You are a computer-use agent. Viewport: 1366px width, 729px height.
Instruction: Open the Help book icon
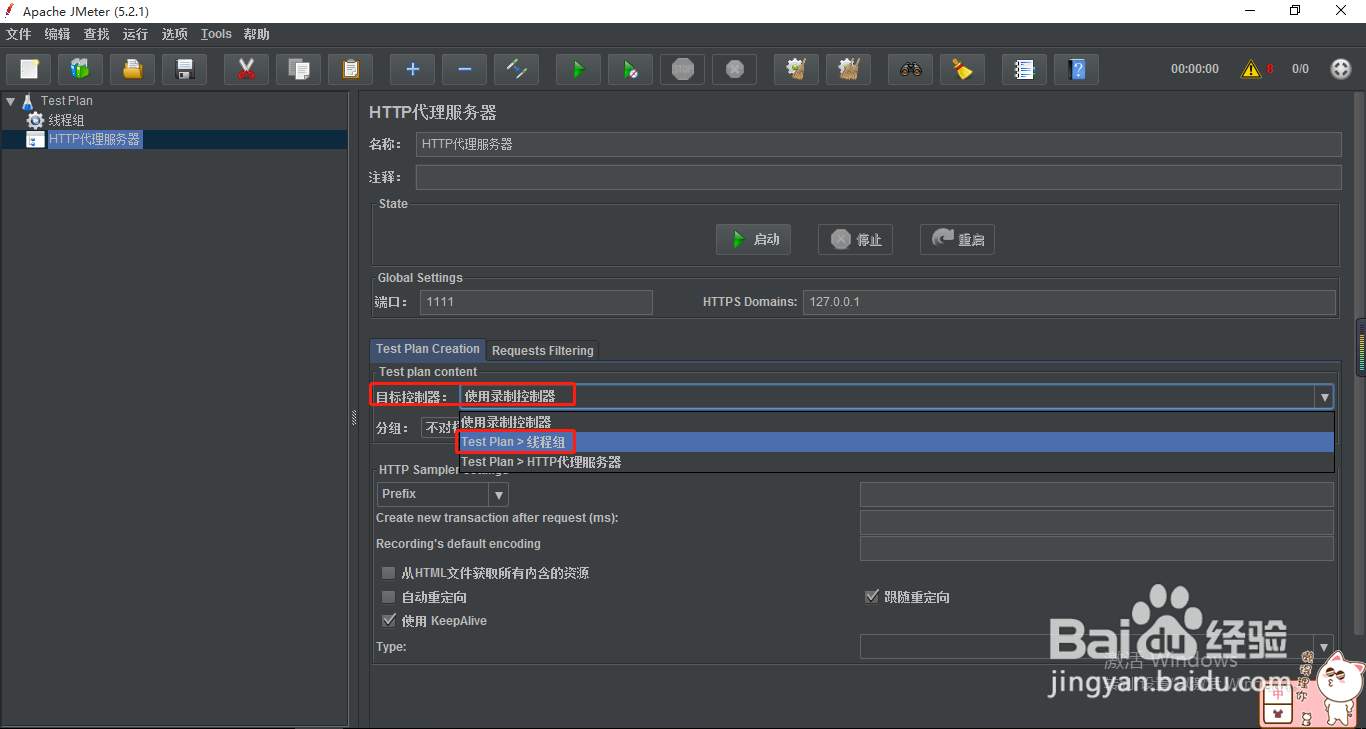(x=1077, y=69)
